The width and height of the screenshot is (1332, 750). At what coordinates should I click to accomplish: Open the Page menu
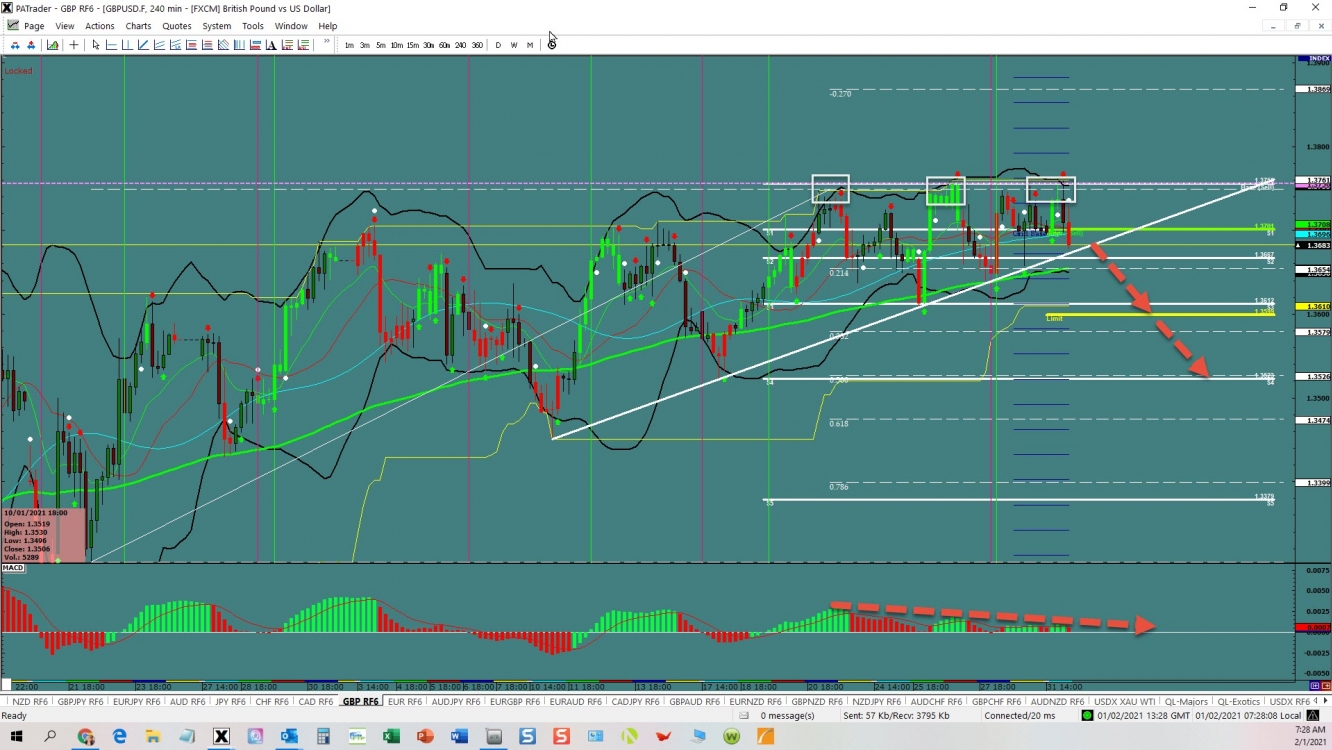[33, 26]
